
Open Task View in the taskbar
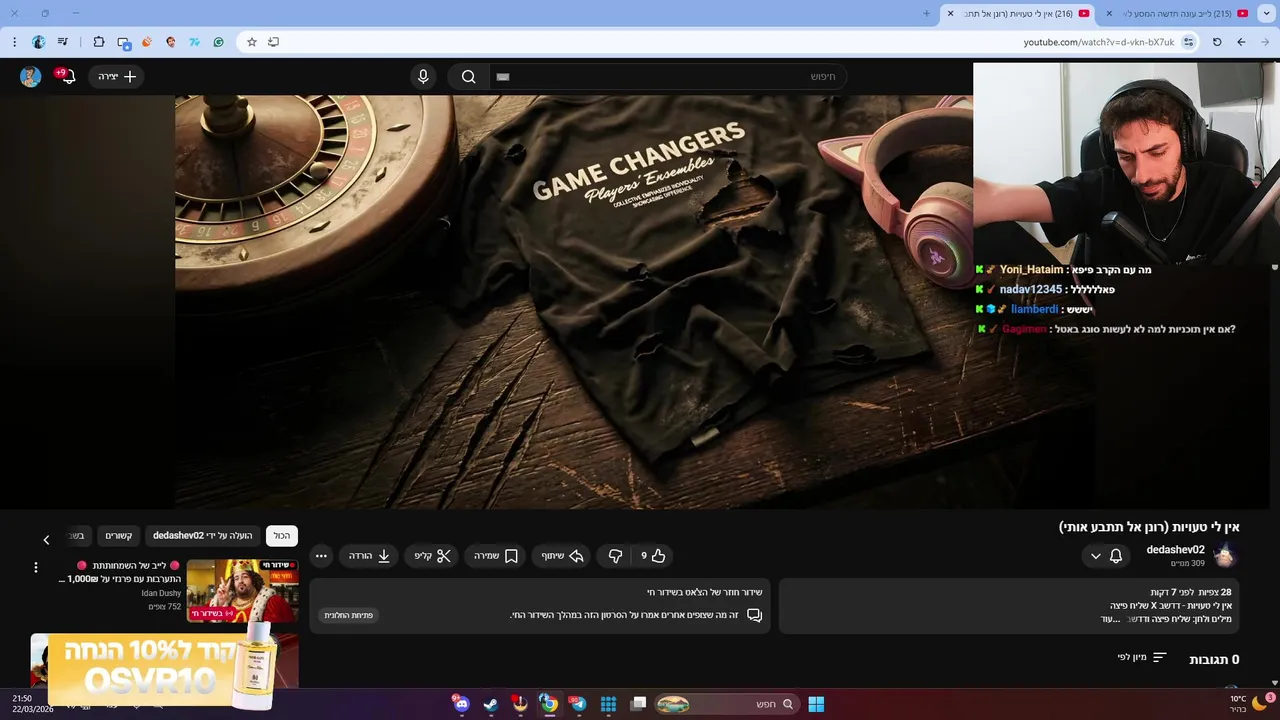pos(638,704)
